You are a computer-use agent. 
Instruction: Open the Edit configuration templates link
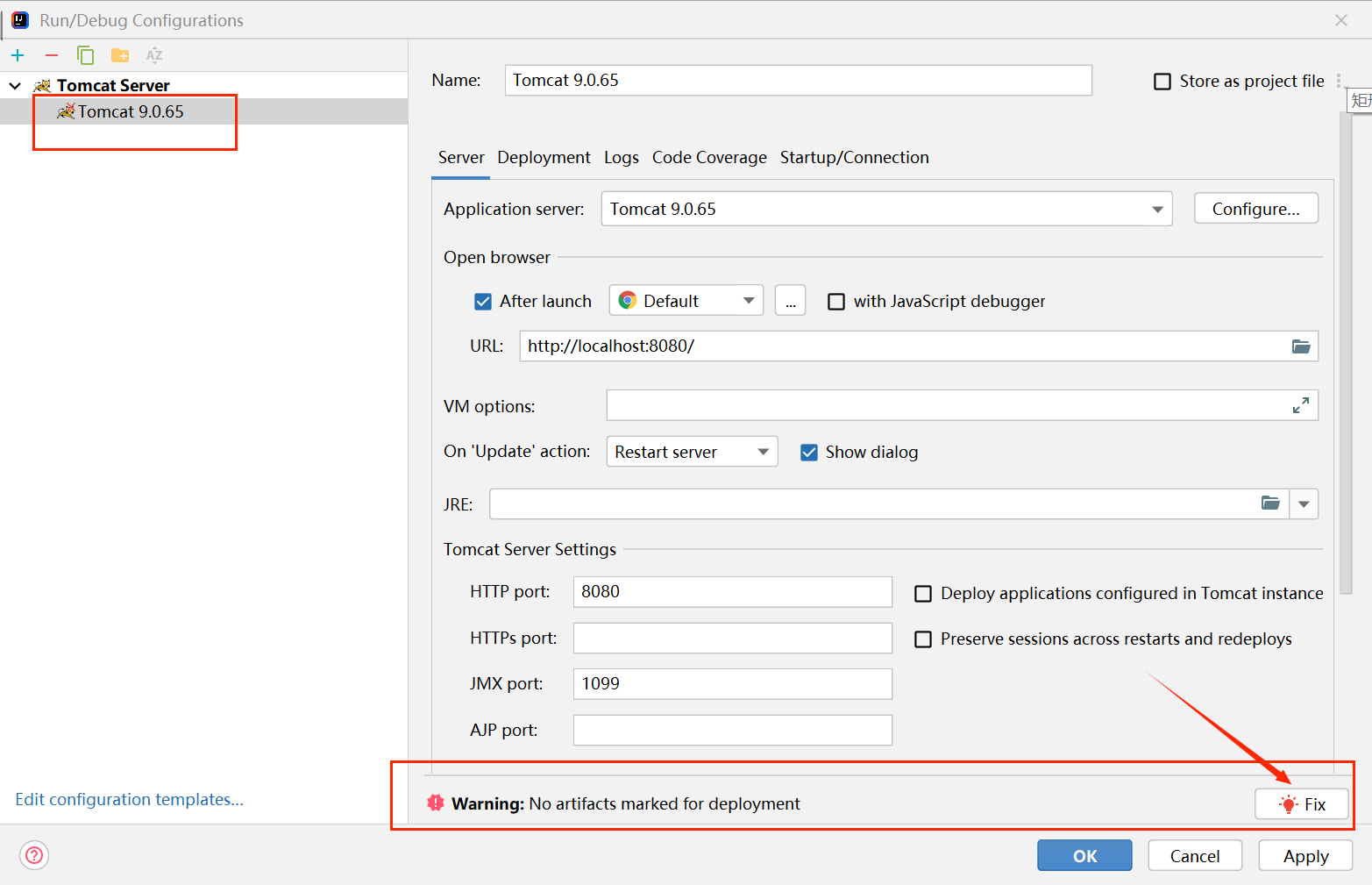pyautogui.click(x=129, y=800)
